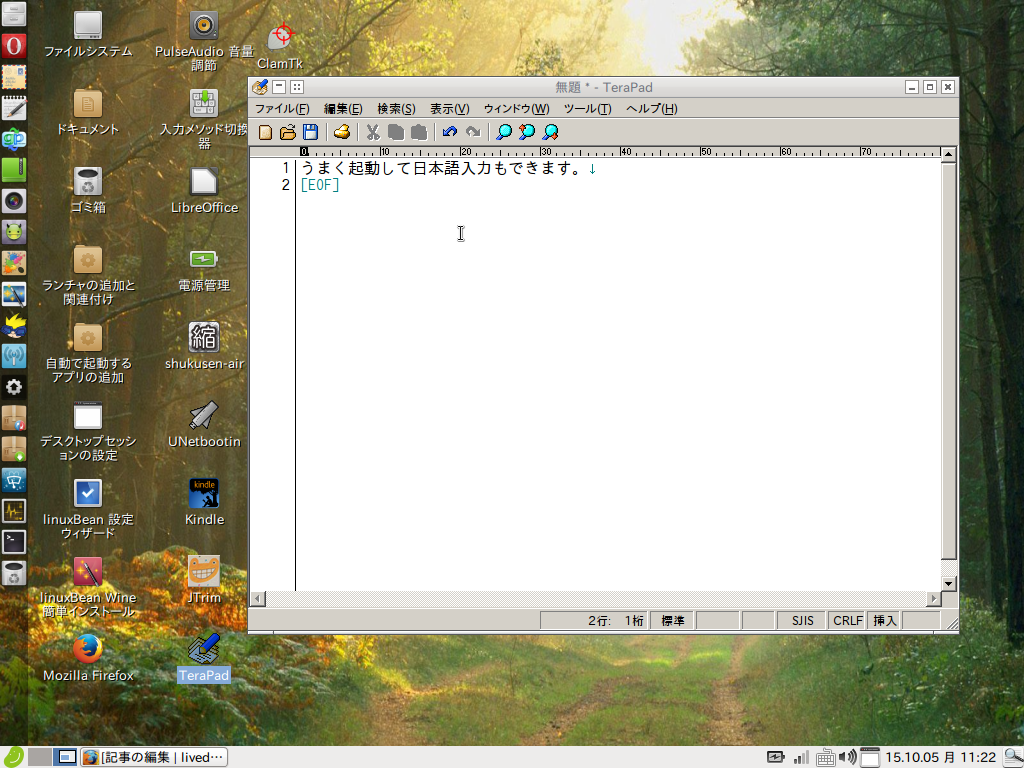
Task: Click the Paste icon in TeraPad toolbar
Action: [x=419, y=132]
